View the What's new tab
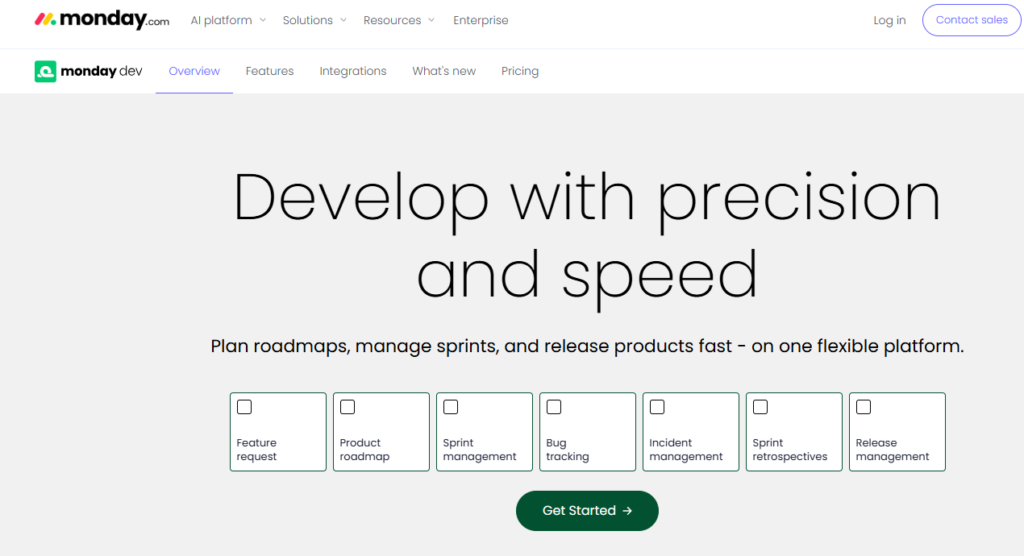Image resolution: width=1024 pixels, height=556 pixels. (444, 71)
